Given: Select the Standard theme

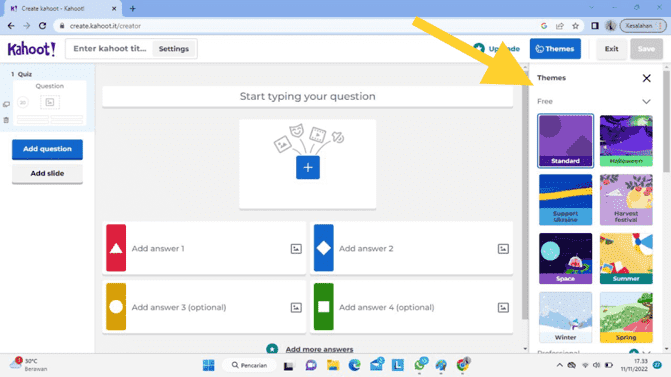Looking at the screenshot, I should click(x=565, y=141).
